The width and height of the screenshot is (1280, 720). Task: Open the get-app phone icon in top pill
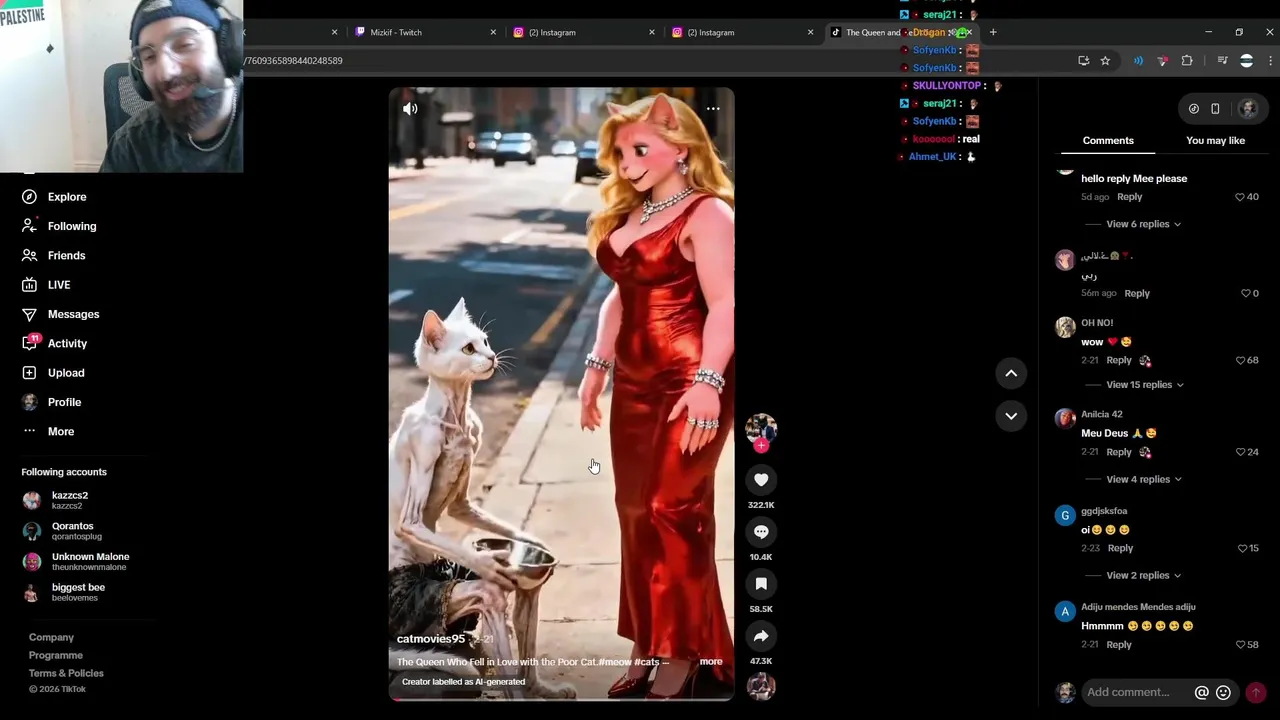pyautogui.click(x=1215, y=108)
